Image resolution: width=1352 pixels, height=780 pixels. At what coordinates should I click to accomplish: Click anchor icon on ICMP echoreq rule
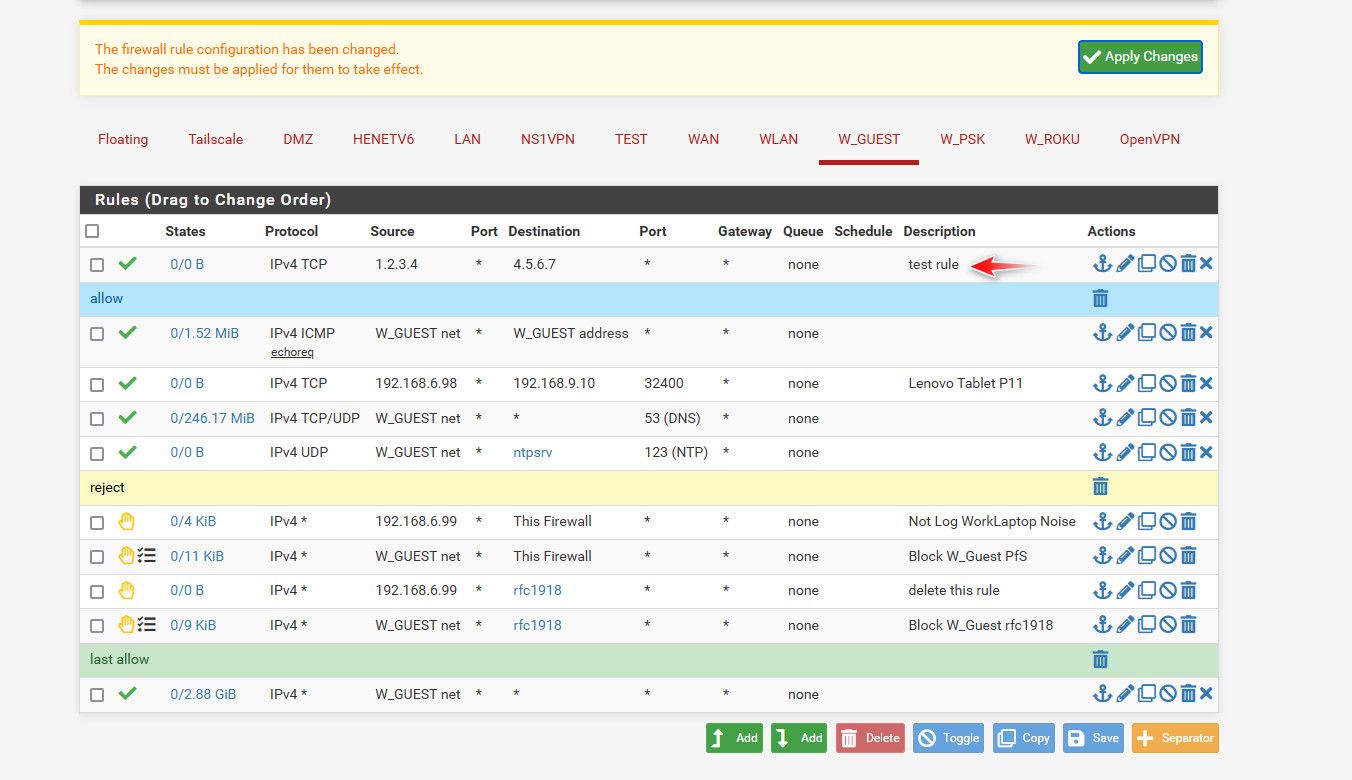1102,333
